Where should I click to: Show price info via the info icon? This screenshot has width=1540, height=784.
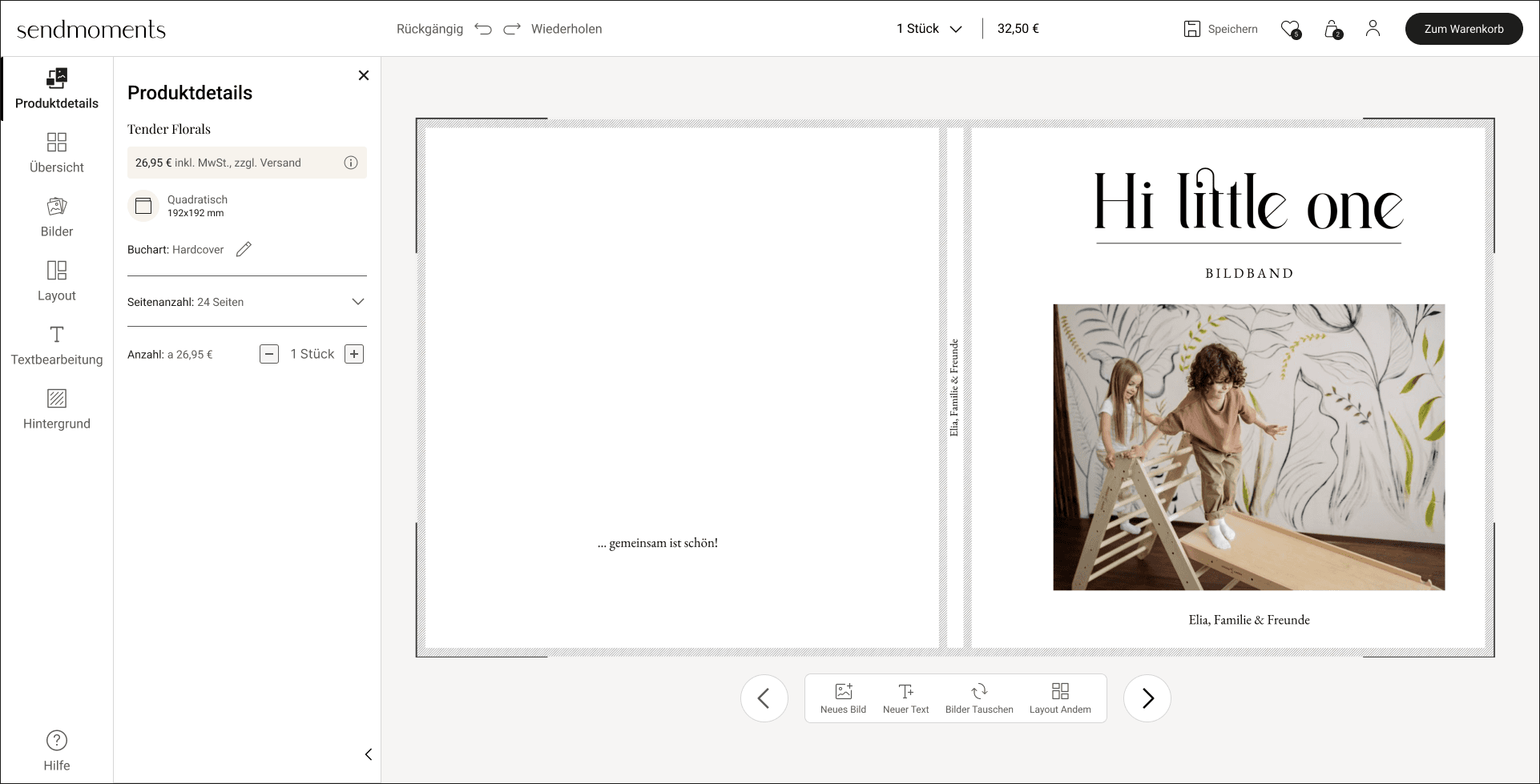tap(351, 163)
